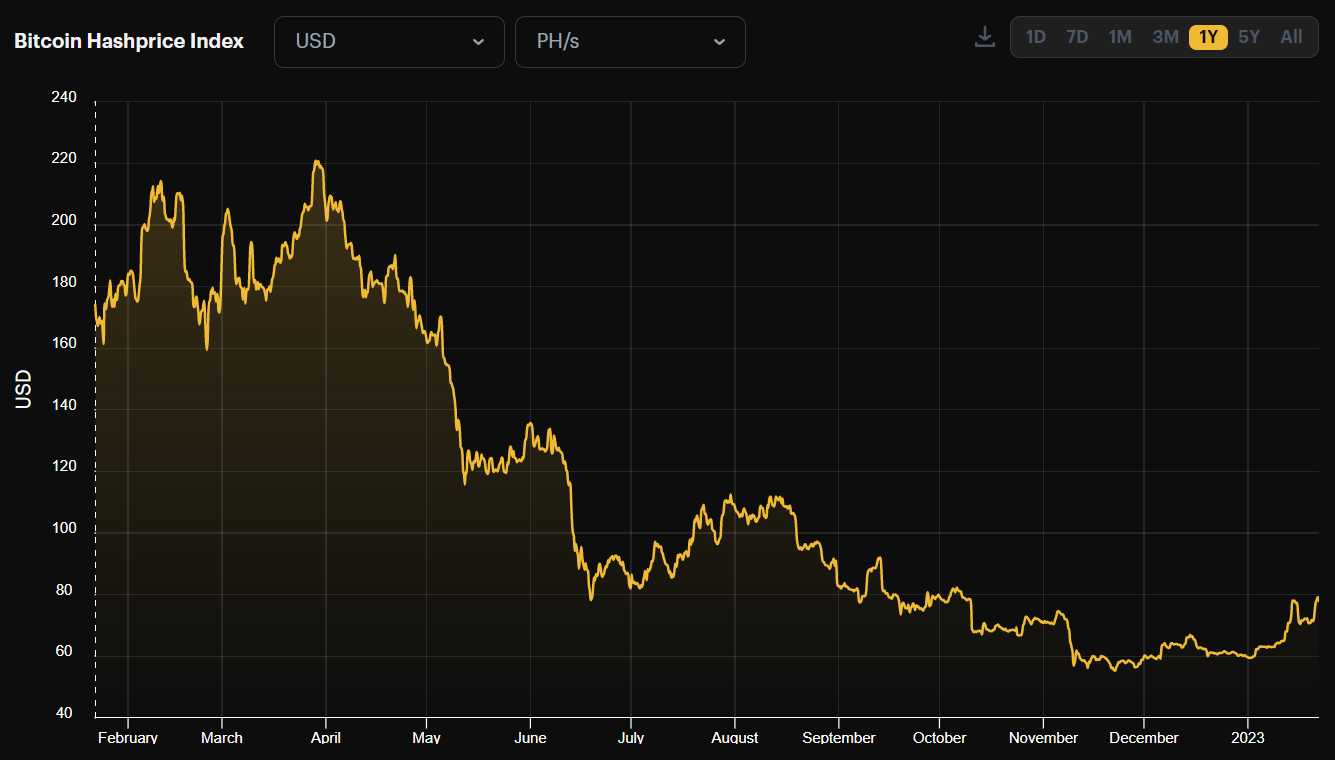Click the August label on the x-axis
This screenshot has height=760, width=1335.
(x=735, y=738)
